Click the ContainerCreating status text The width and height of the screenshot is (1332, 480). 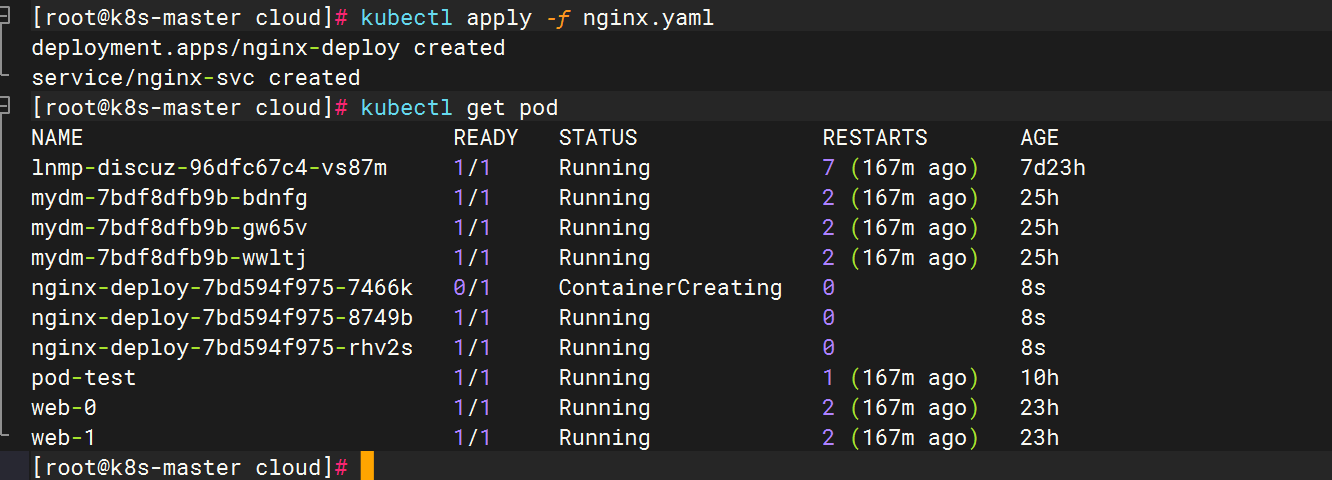(670, 288)
